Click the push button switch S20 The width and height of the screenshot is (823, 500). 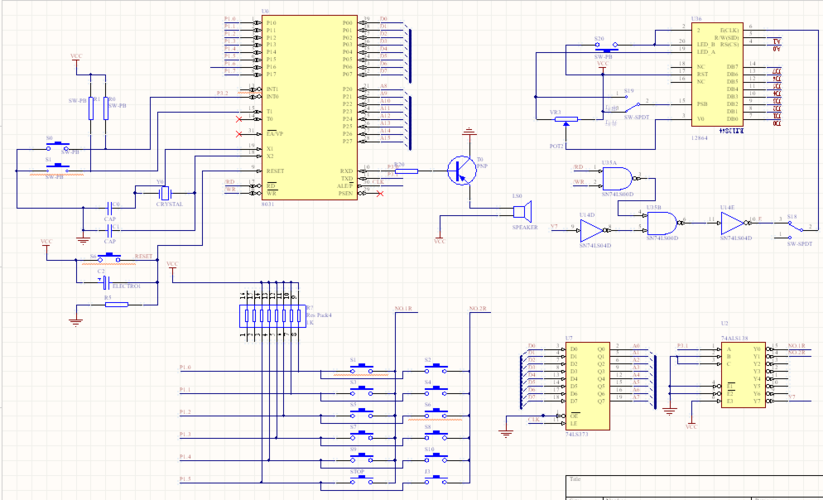(x=606, y=46)
